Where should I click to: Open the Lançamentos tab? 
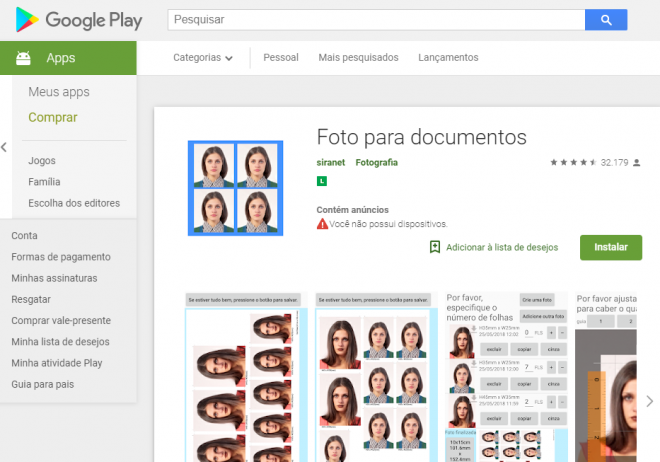coord(448,58)
